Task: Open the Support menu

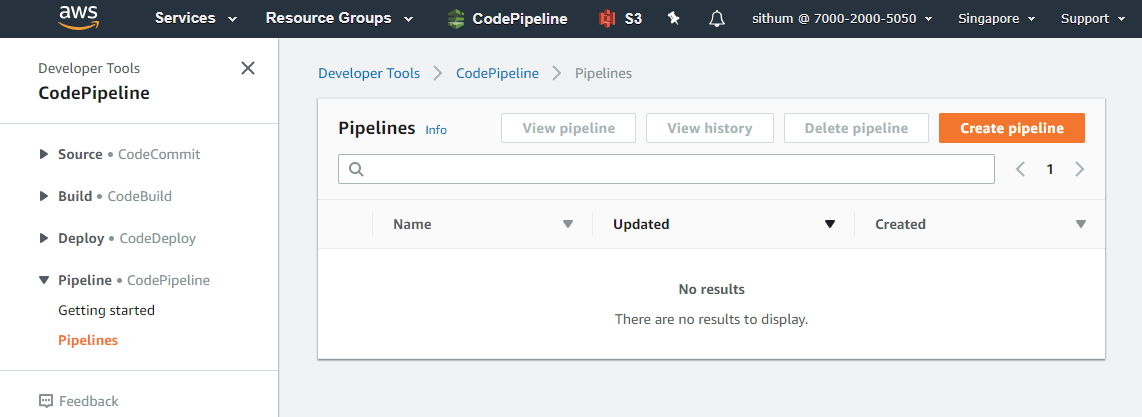Action: [1092, 18]
